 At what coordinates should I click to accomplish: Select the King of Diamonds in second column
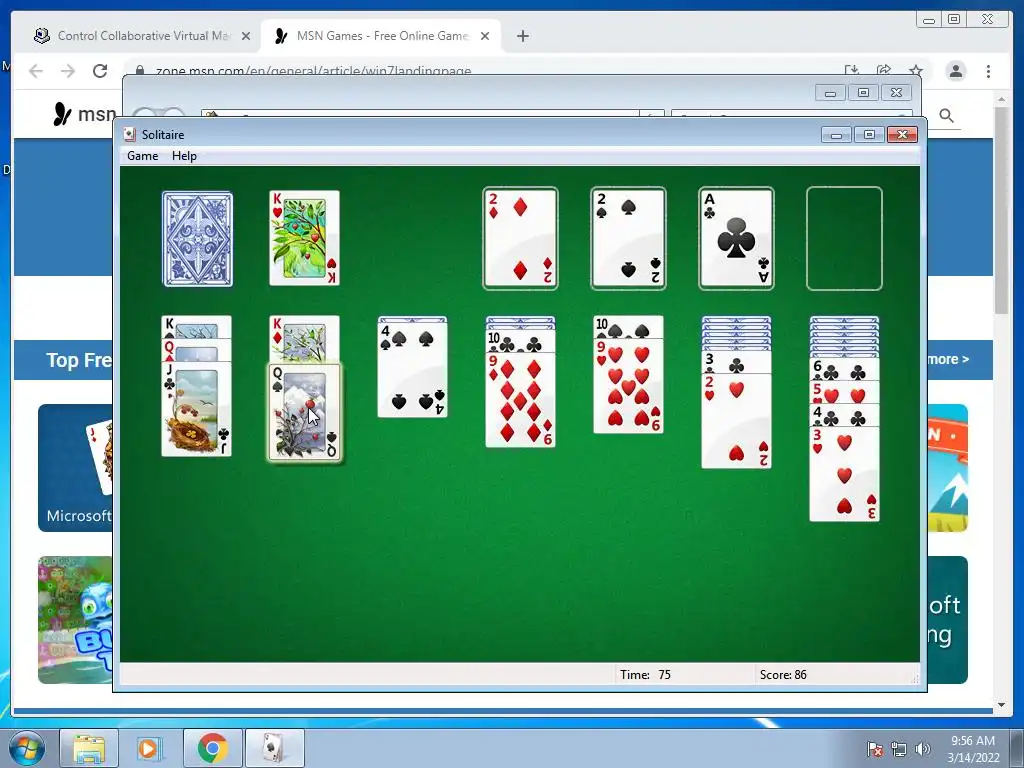pos(304,338)
